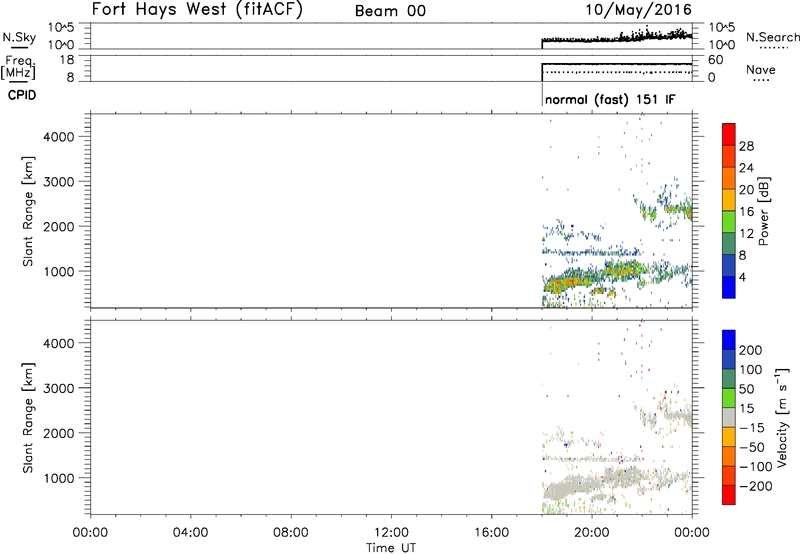Viewport: 800px width, 554px height.
Task: Click the yellow velocity colorbar segment
Action: click(x=729, y=437)
